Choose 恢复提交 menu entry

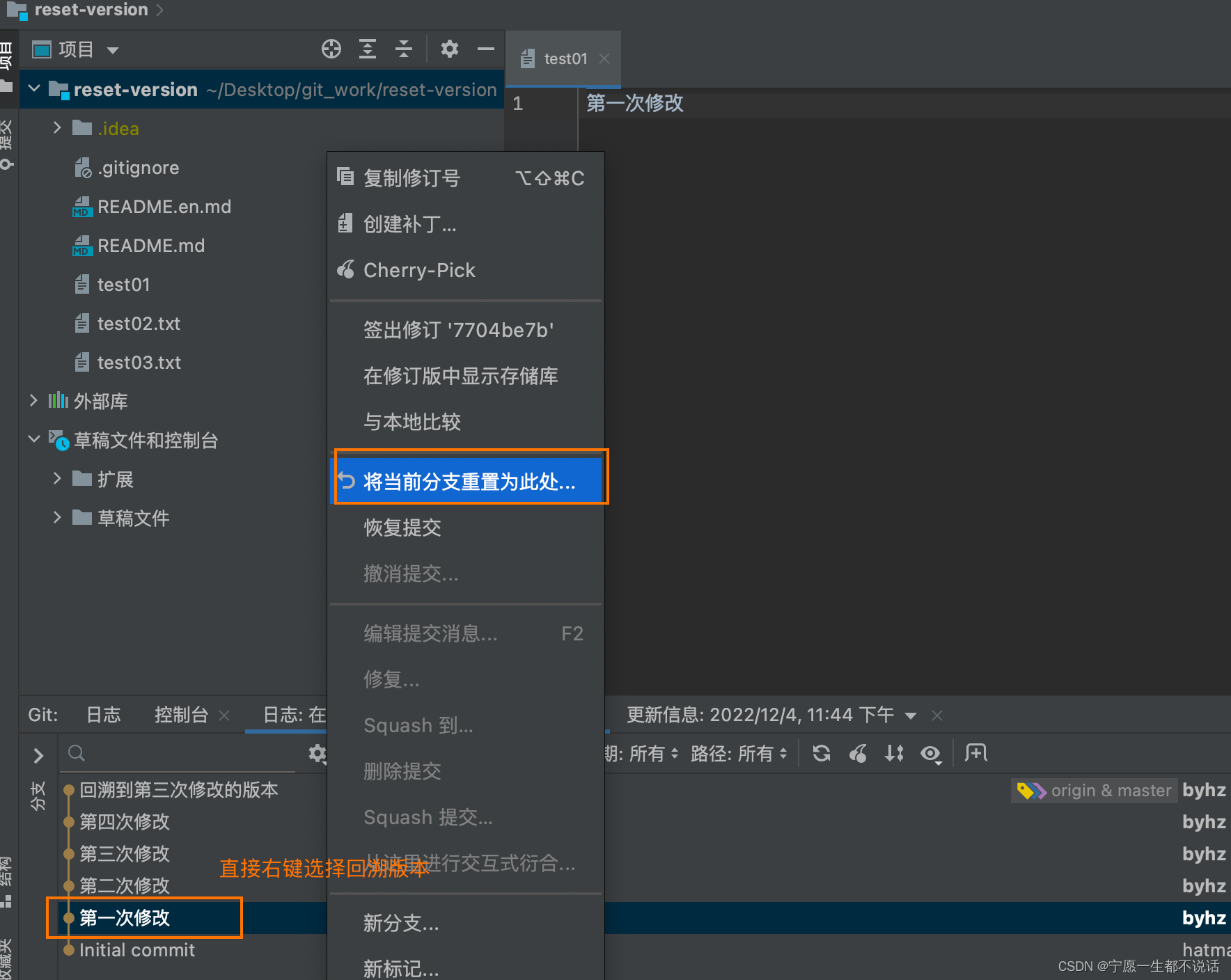(x=465, y=528)
